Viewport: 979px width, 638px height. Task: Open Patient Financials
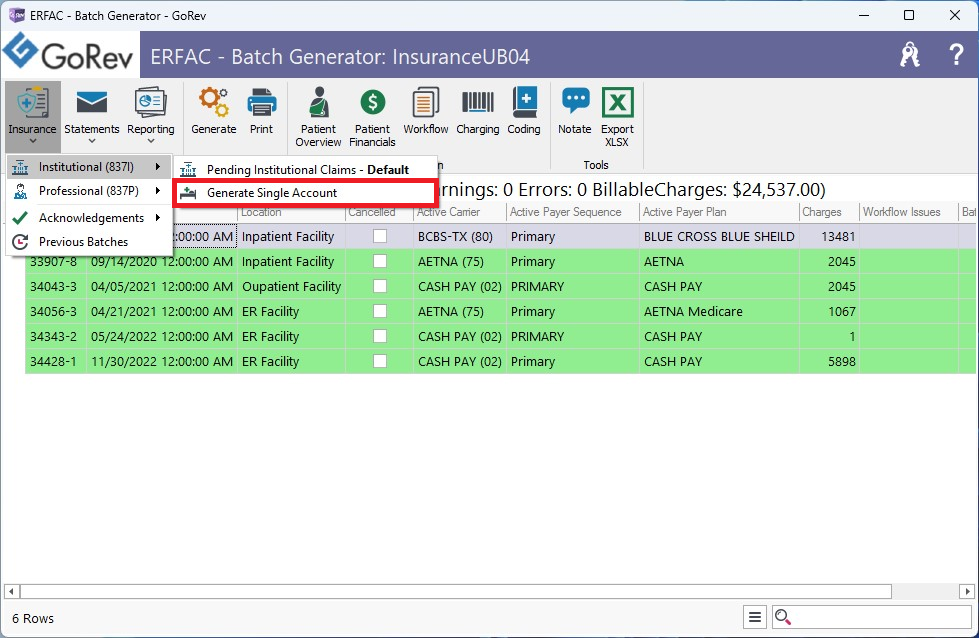[372, 117]
